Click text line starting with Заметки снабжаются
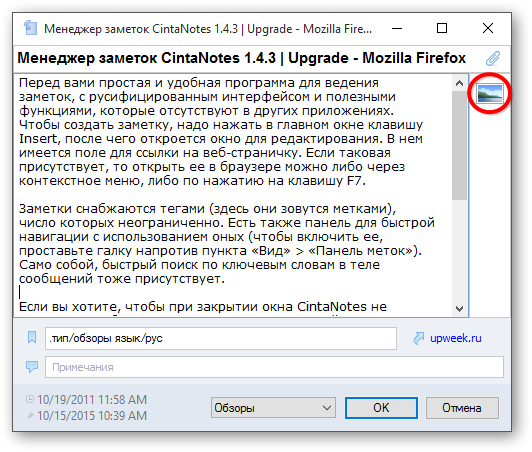The image size is (532, 452). pos(207,209)
